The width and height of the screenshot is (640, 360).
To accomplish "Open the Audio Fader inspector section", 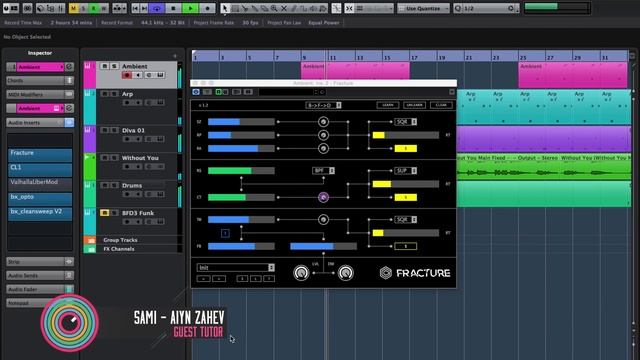I will click(40, 289).
